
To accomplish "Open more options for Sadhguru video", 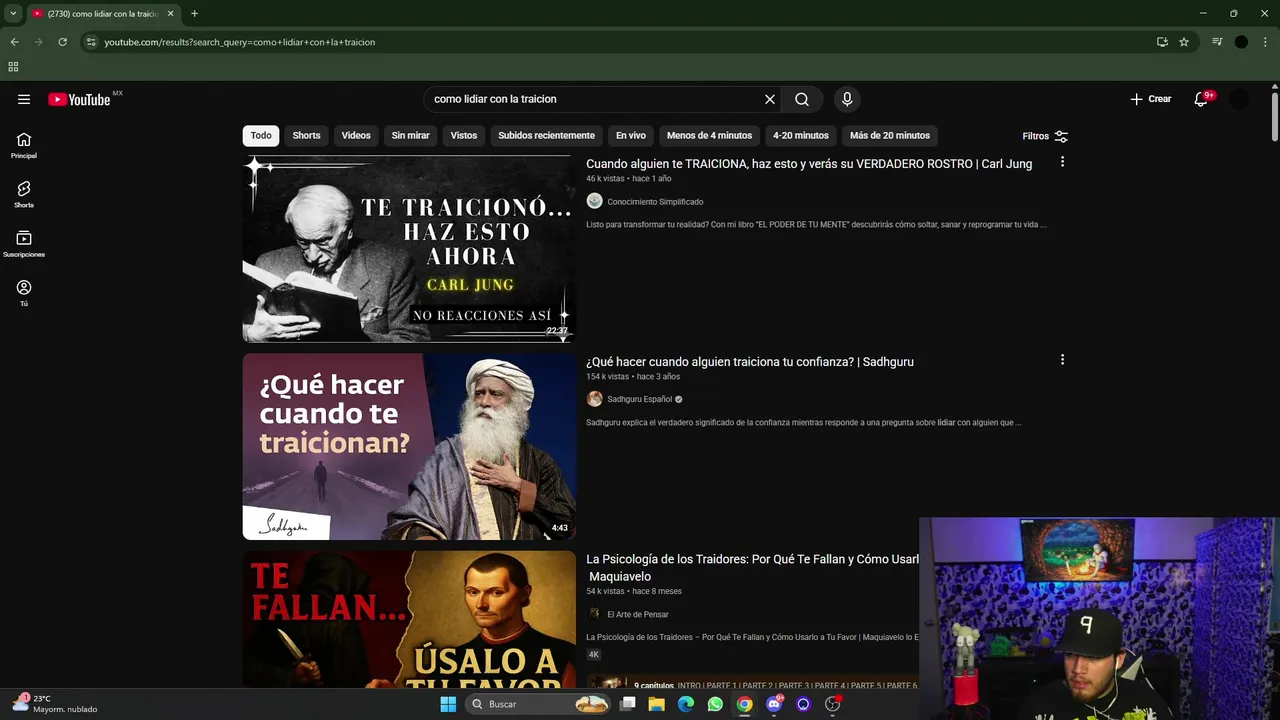I will 1062,360.
